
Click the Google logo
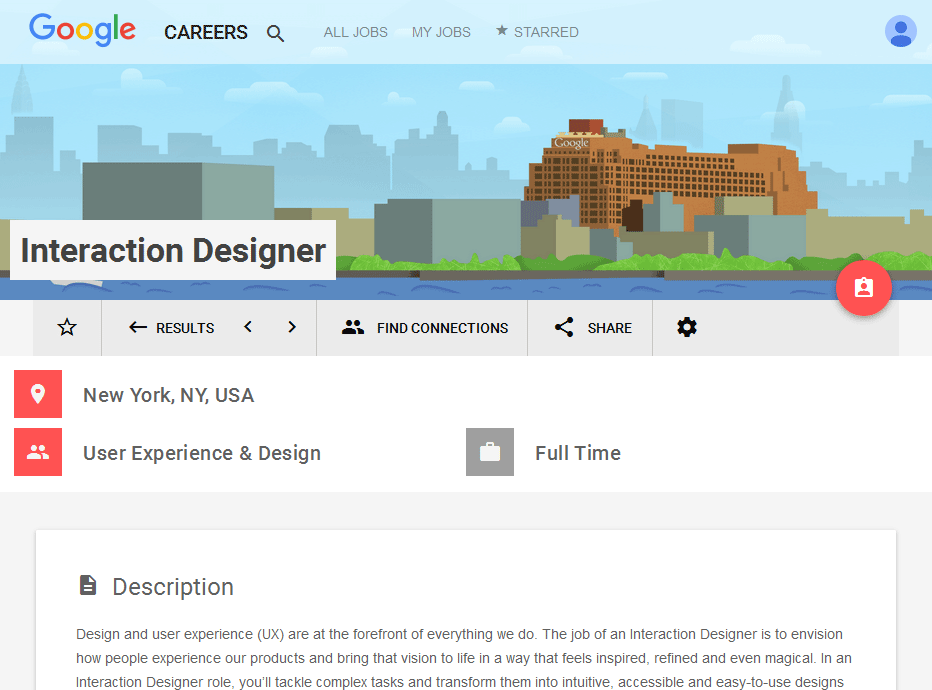click(83, 30)
